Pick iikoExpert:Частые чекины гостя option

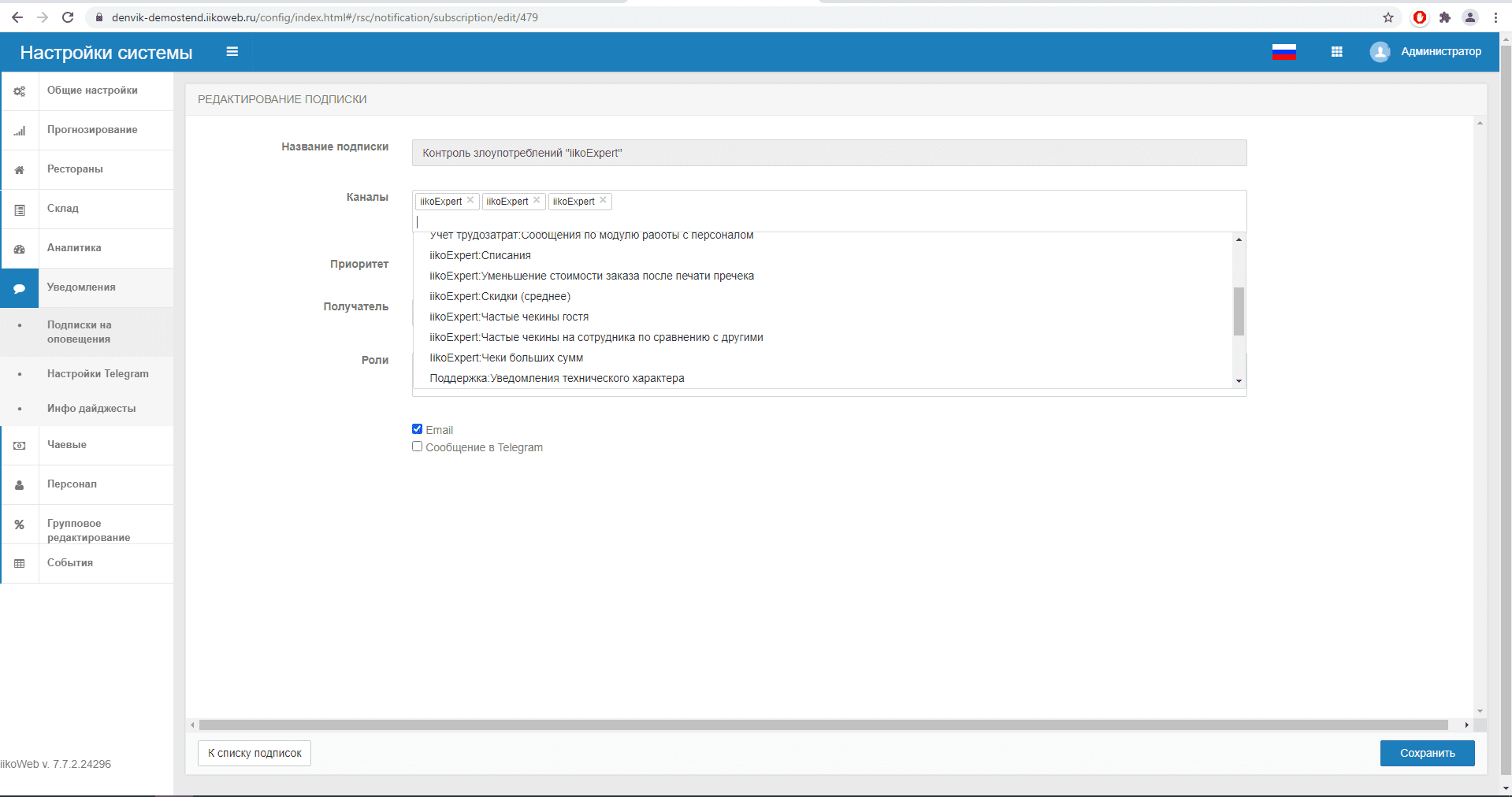[823, 317]
